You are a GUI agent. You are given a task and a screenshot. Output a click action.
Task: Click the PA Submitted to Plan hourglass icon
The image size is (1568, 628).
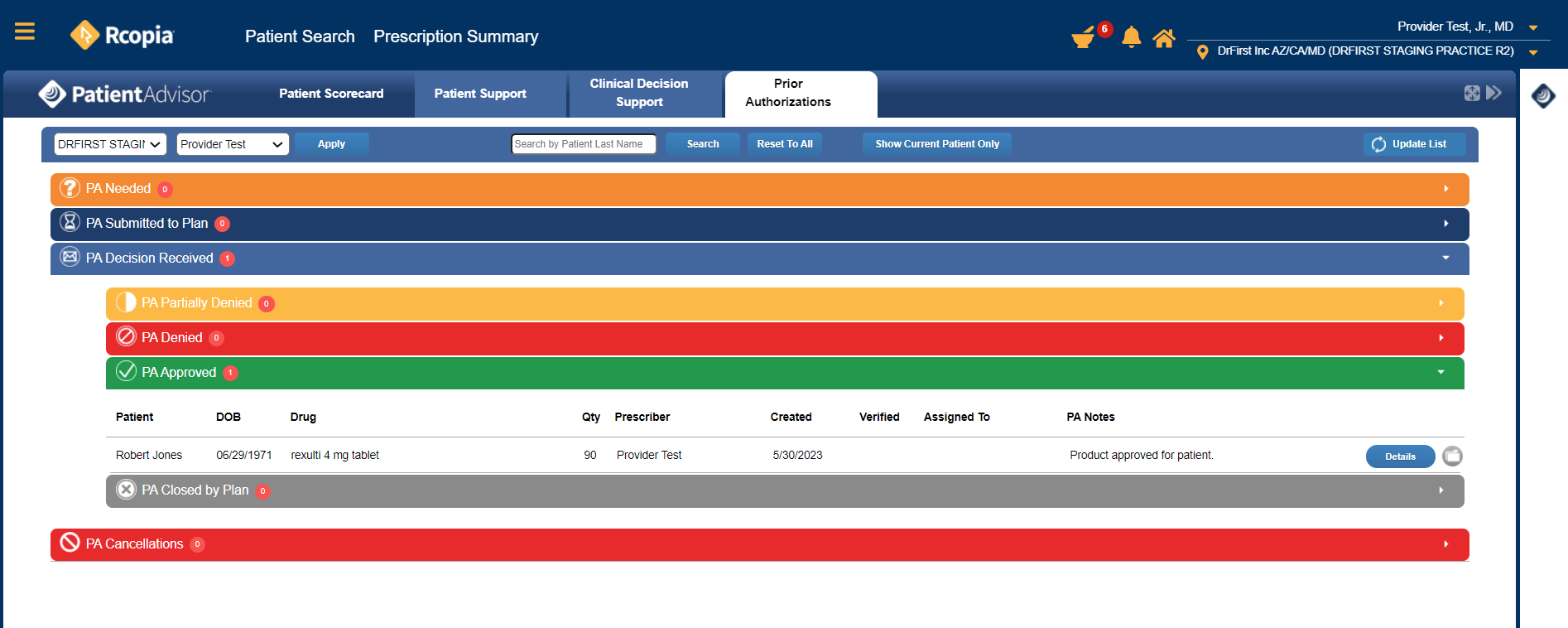pos(70,222)
